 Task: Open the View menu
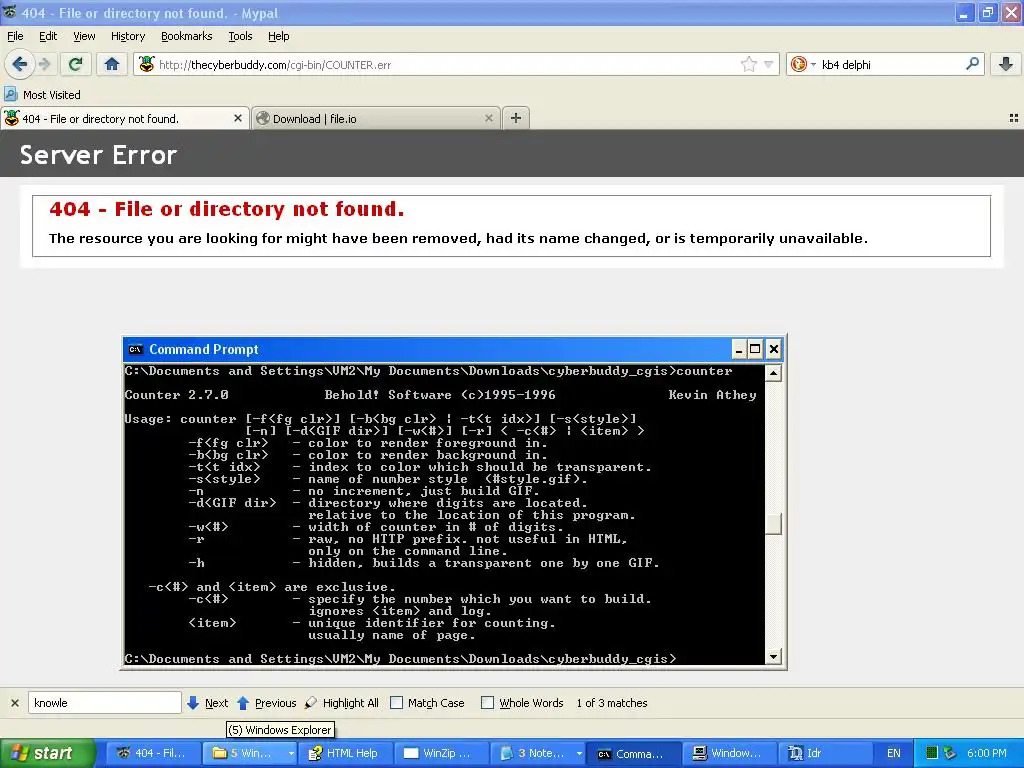84,36
